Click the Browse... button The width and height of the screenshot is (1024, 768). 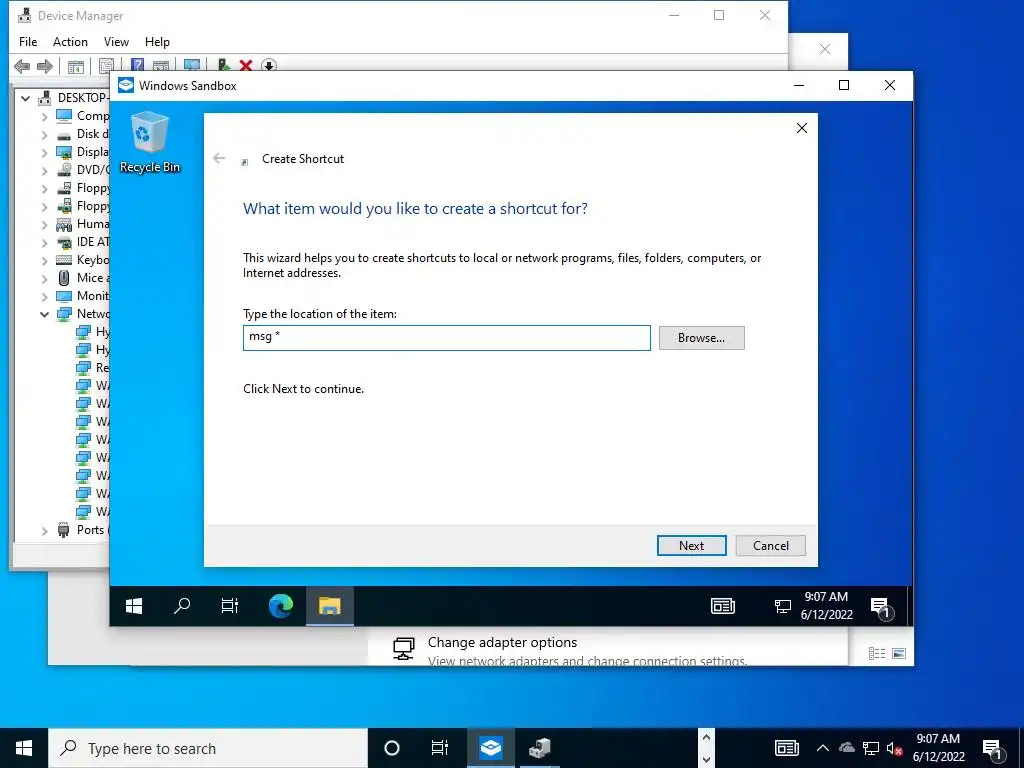click(x=701, y=338)
